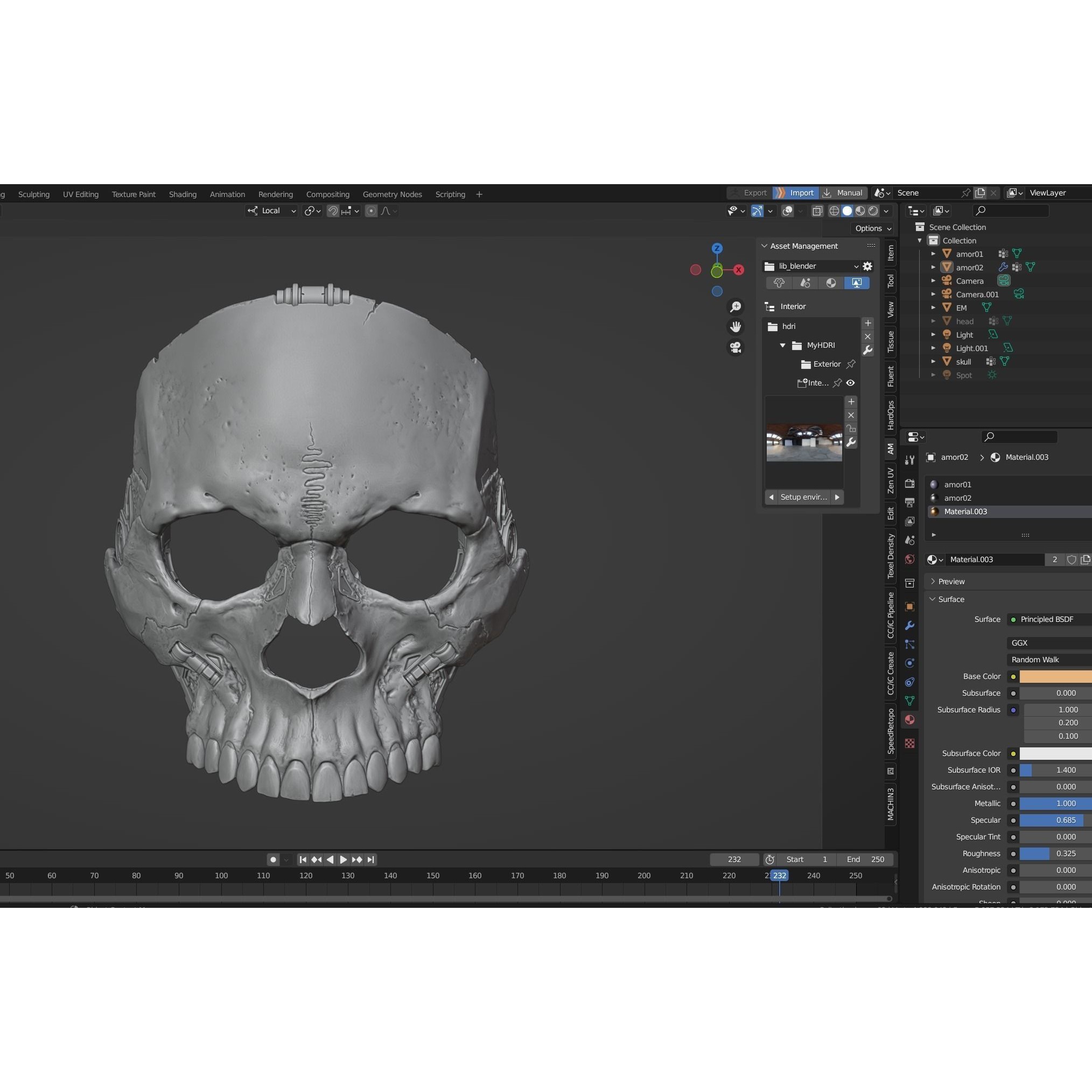Click the Import button in the header

(x=800, y=193)
